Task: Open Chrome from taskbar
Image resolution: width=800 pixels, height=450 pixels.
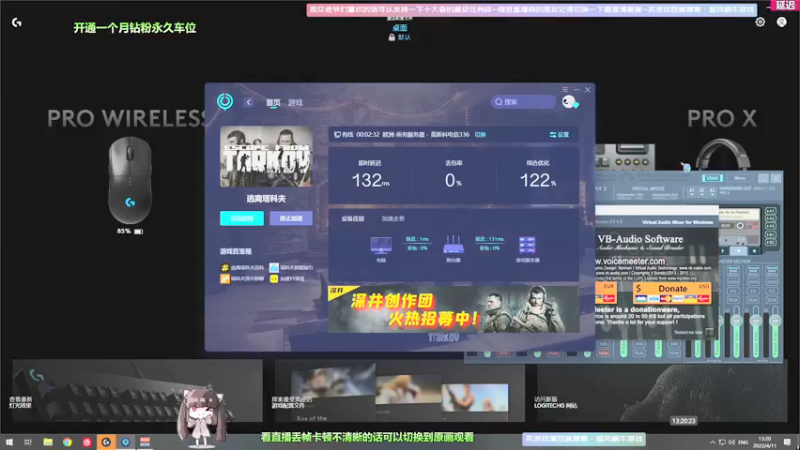Action: (67, 442)
